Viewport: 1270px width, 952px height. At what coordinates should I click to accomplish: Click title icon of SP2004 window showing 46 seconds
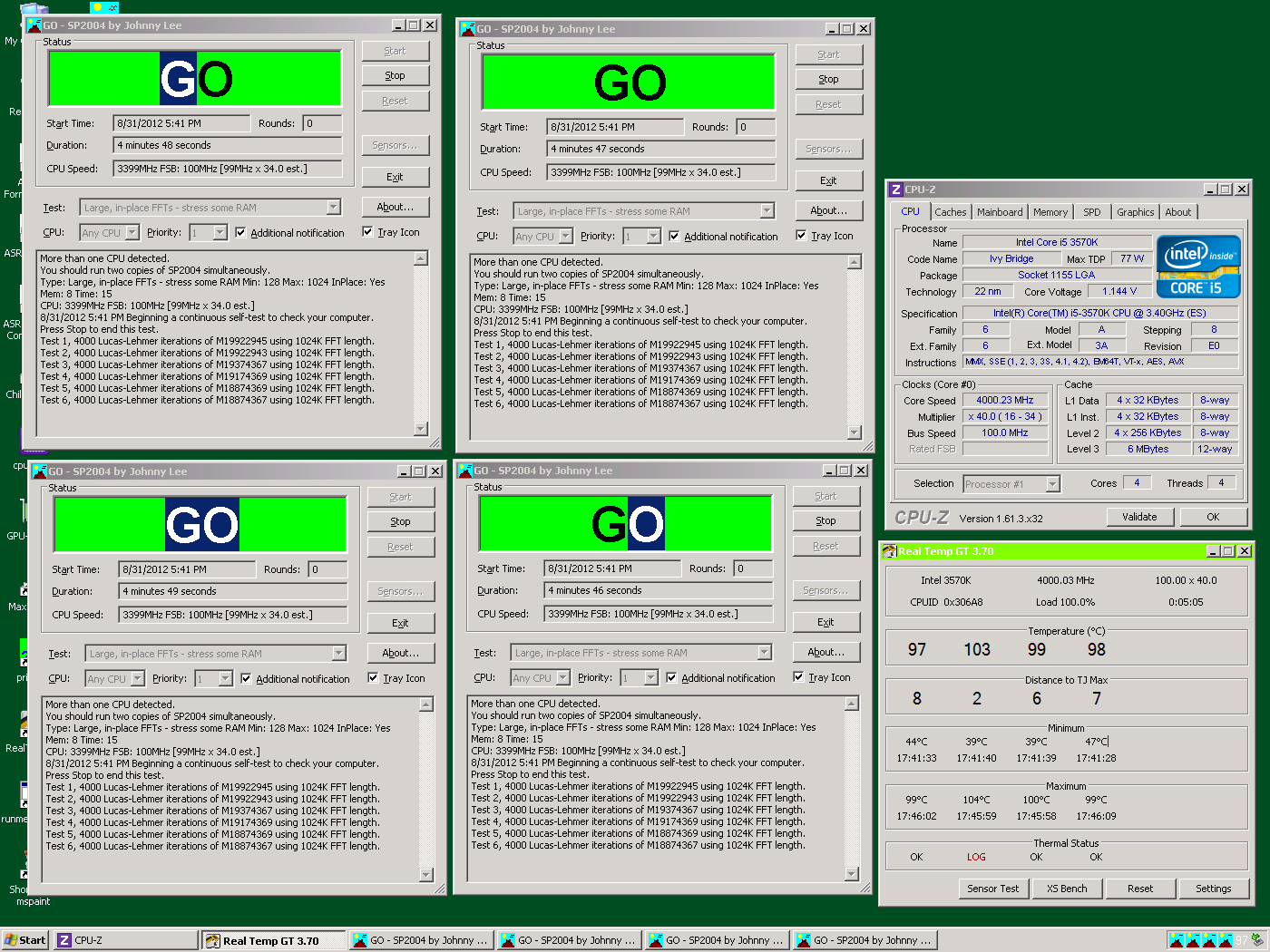click(465, 471)
